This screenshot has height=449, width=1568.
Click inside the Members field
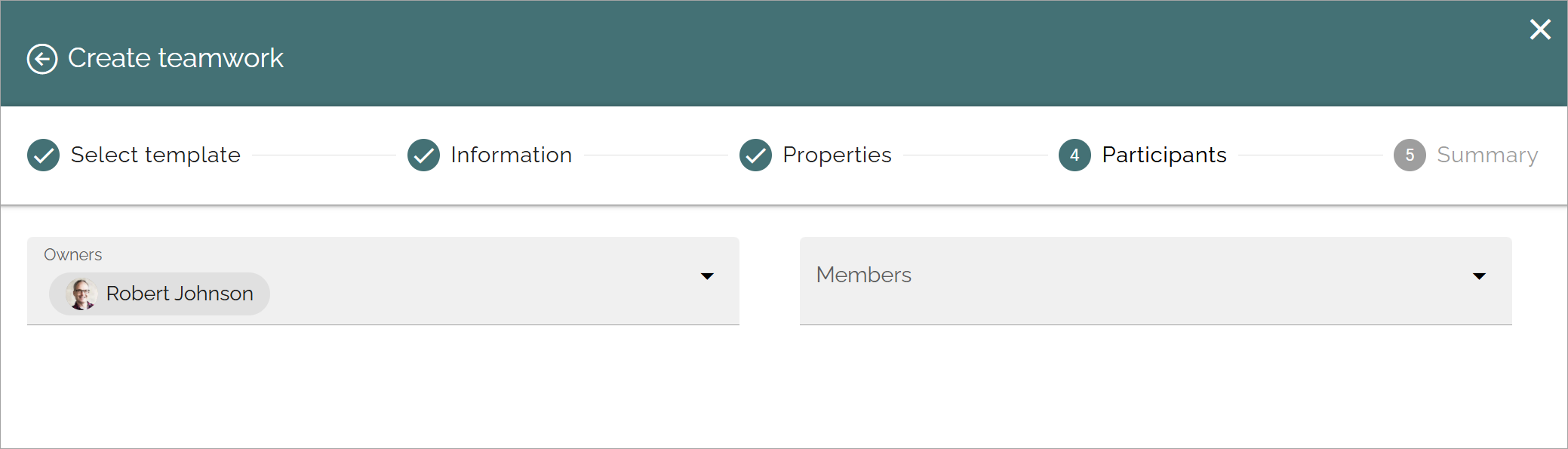[1155, 281]
